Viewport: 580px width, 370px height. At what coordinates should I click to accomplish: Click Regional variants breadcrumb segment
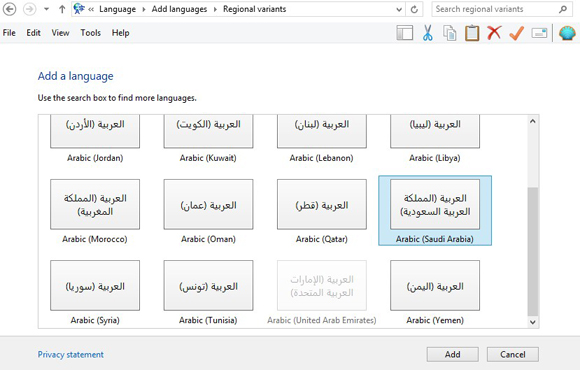coord(254,9)
